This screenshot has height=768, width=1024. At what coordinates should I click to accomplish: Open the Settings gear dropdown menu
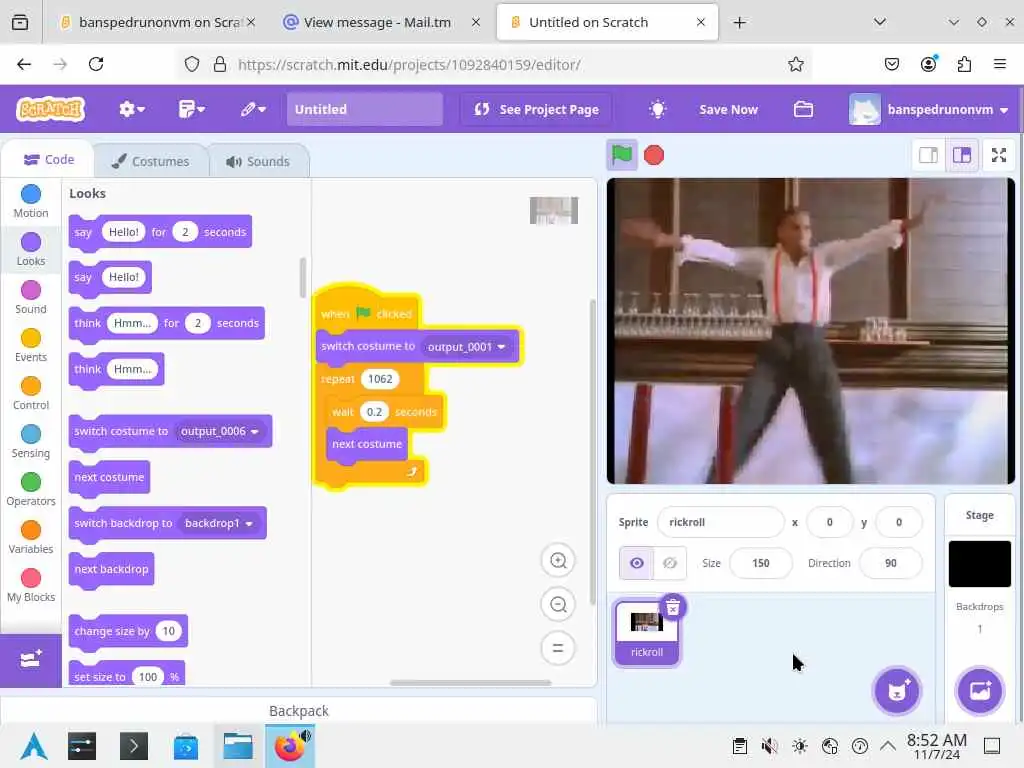tap(131, 109)
